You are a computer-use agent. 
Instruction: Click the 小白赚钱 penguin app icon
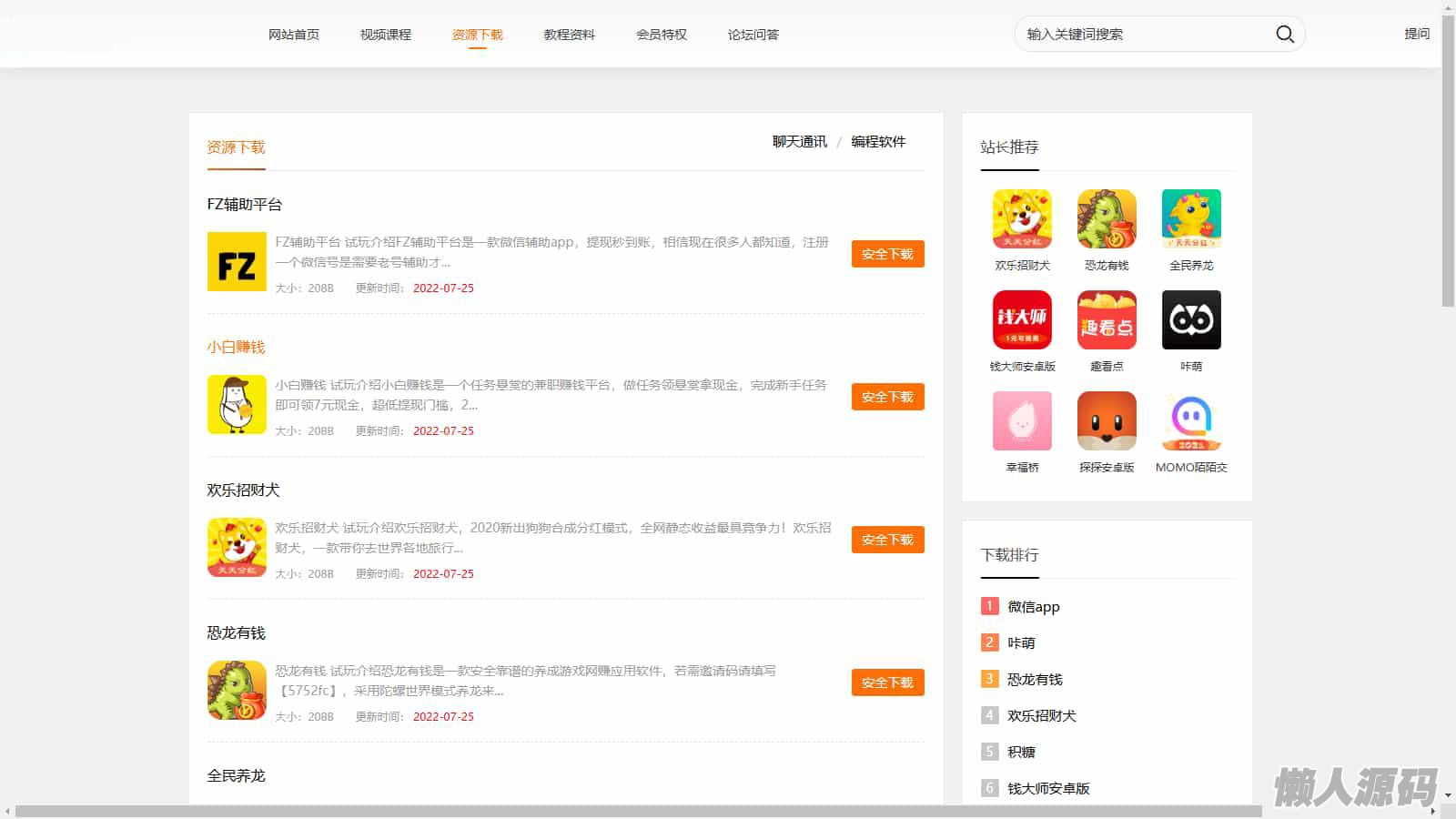pos(237,405)
